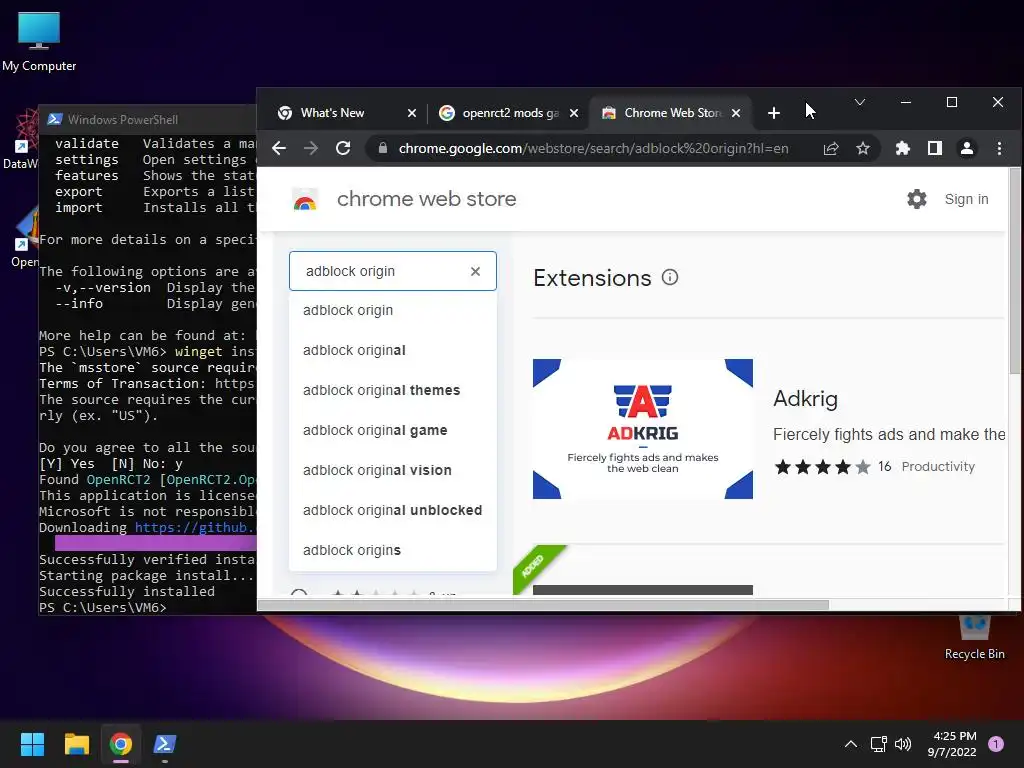Open Chrome side panel icon
Image resolution: width=1024 pixels, height=768 pixels.
pyautogui.click(x=935, y=148)
